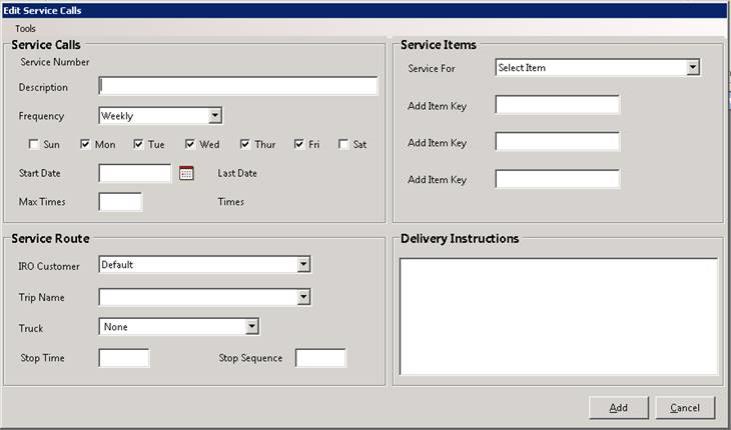
Task: Expand the IRO Customer dropdown
Action: click(303, 265)
